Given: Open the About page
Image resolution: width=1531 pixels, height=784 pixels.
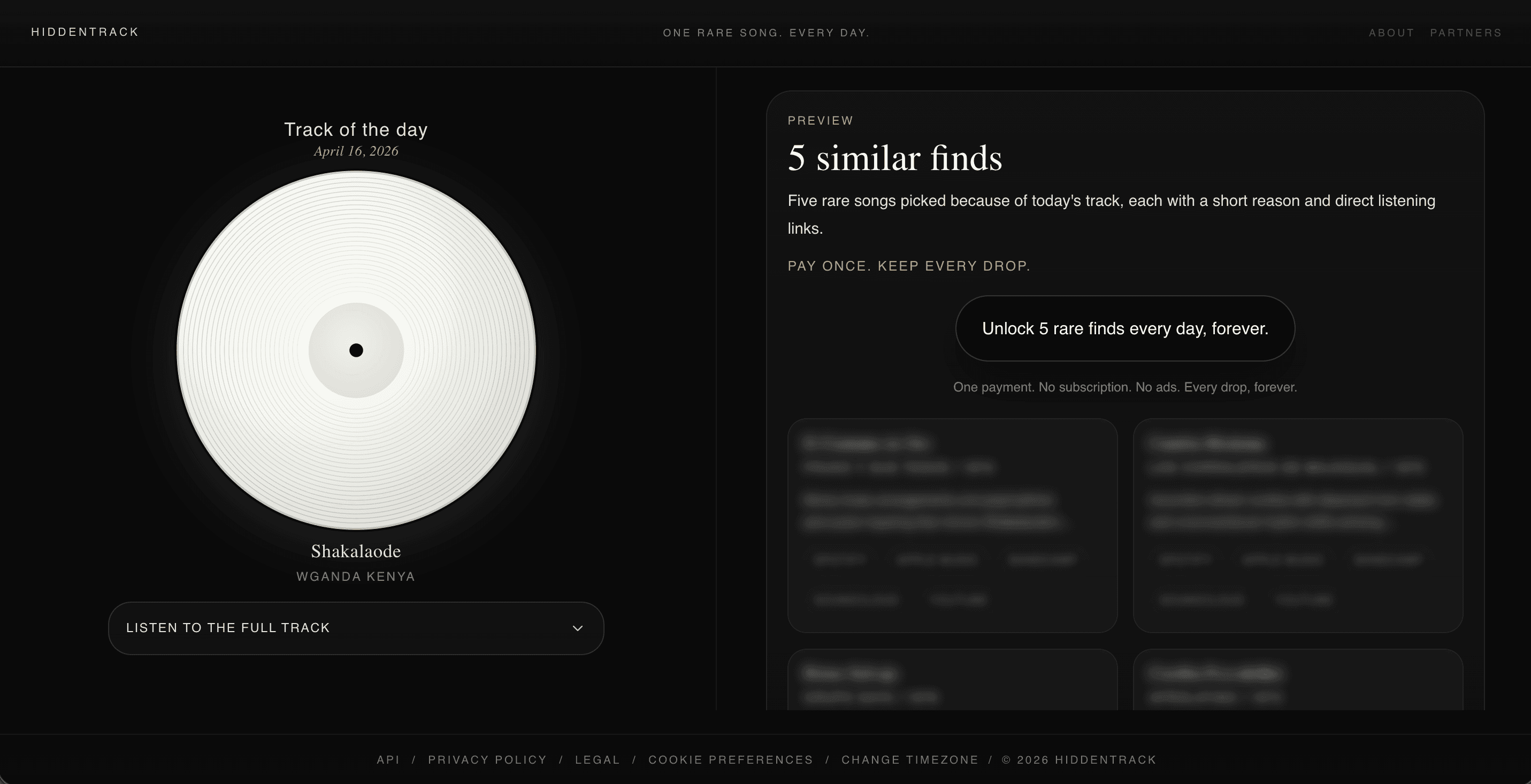Looking at the screenshot, I should point(1391,33).
